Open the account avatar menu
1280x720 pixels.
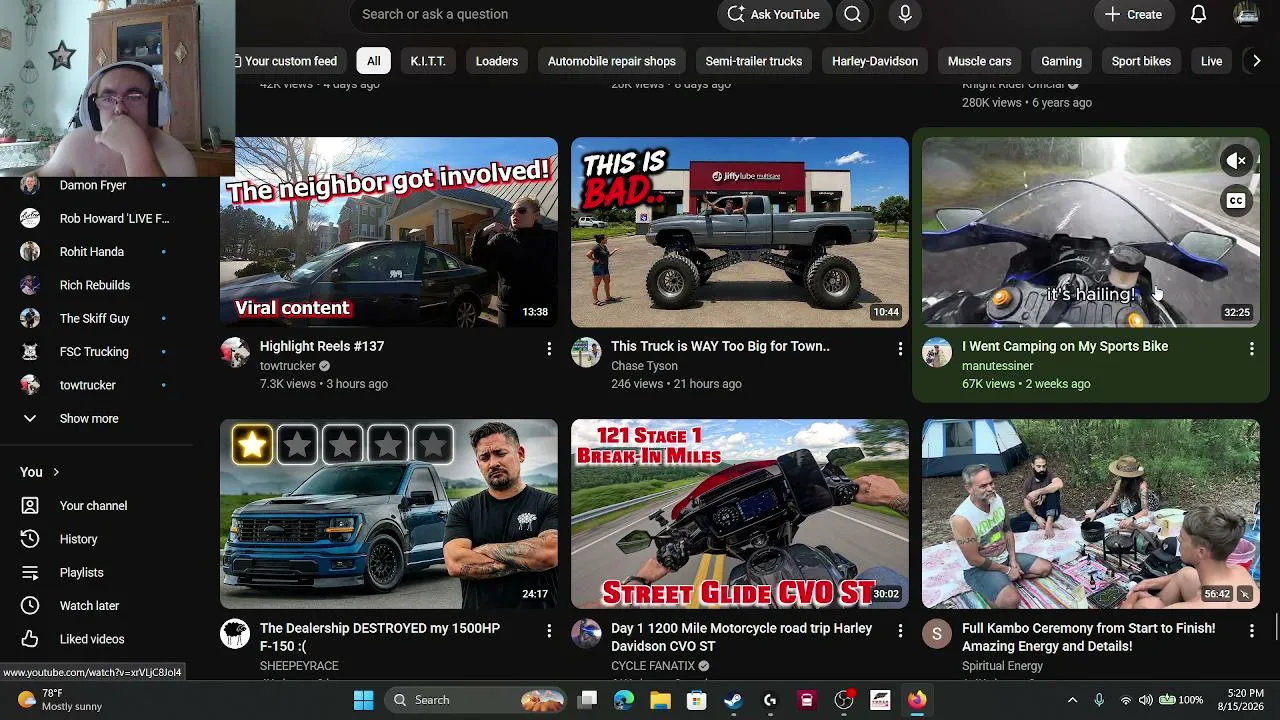pyautogui.click(x=1246, y=14)
